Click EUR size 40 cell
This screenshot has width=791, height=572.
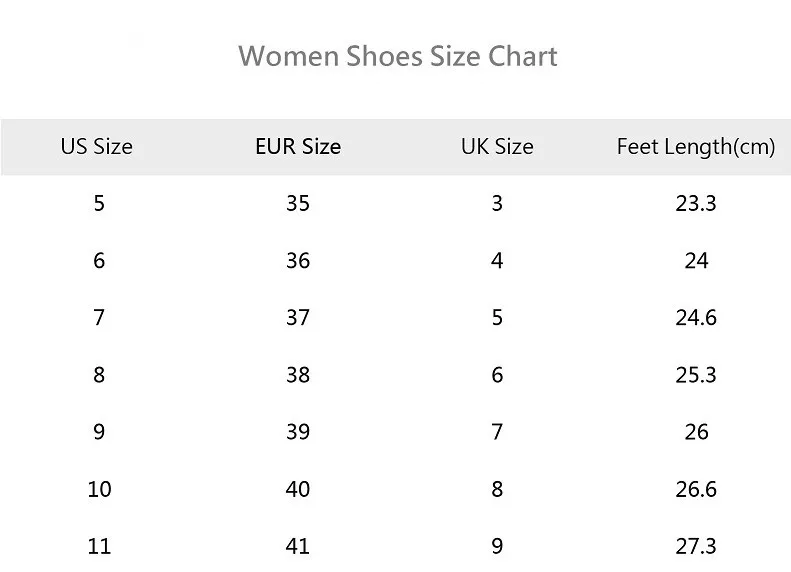click(298, 489)
